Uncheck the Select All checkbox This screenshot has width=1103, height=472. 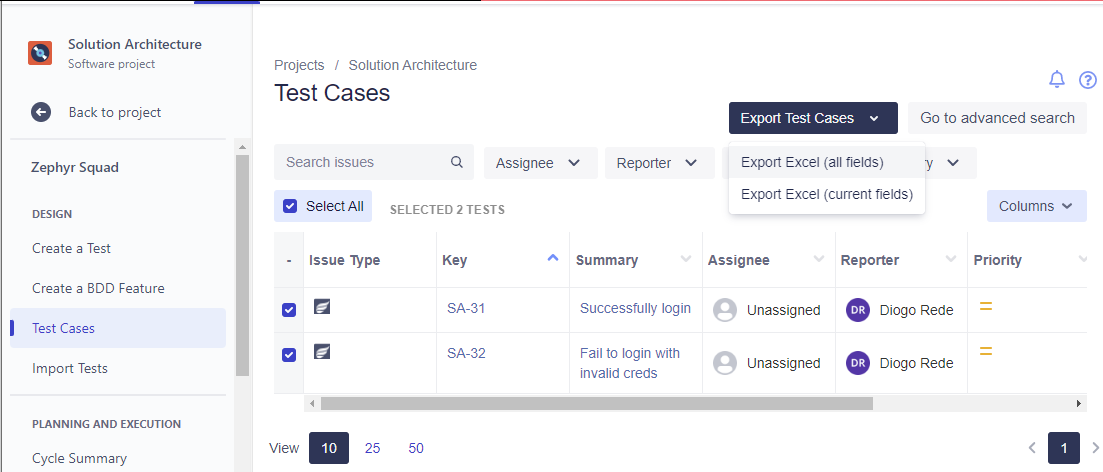(x=290, y=206)
